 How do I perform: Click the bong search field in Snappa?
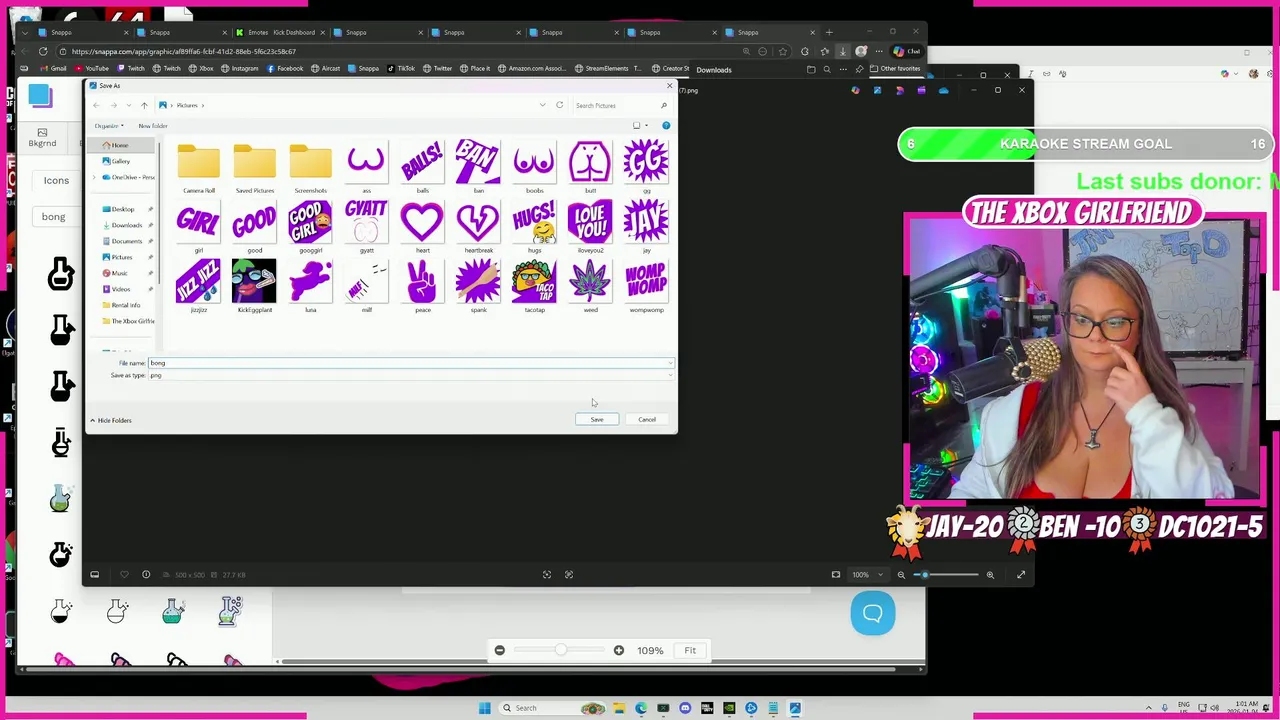click(x=55, y=217)
